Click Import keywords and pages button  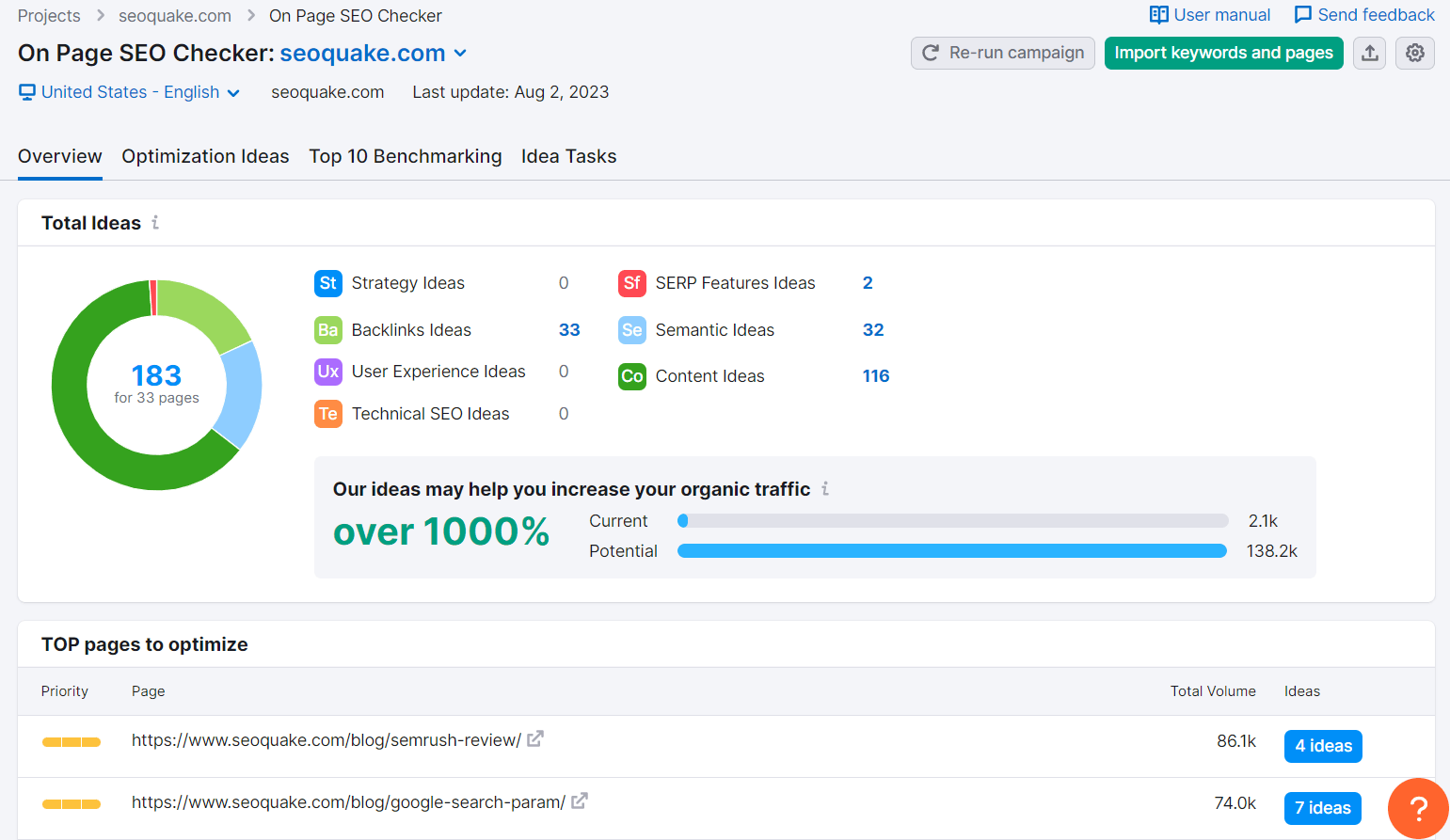pyautogui.click(x=1224, y=53)
